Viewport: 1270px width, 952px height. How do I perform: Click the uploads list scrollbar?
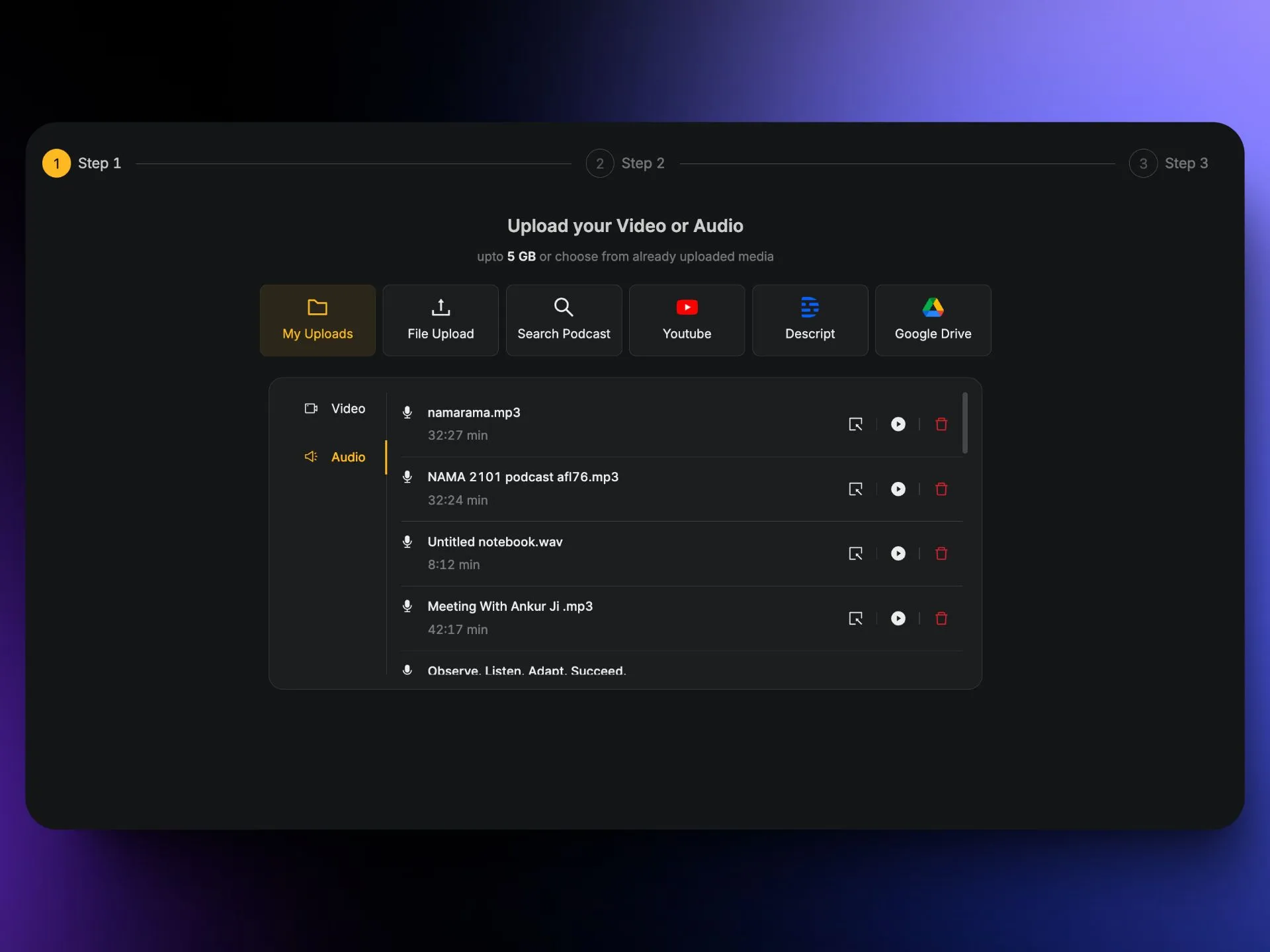click(964, 423)
